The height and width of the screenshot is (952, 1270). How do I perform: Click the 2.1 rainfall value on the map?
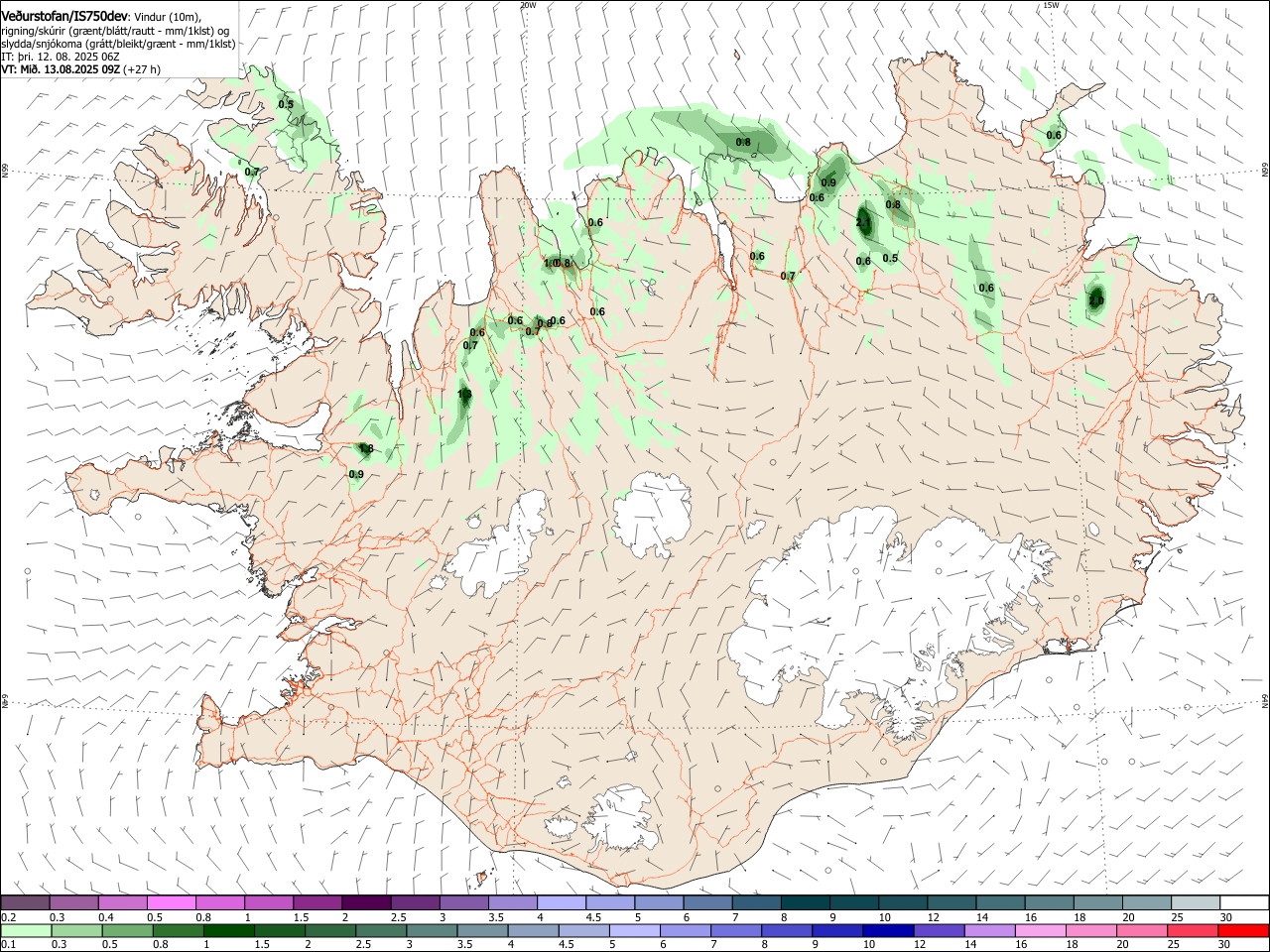coord(863,224)
